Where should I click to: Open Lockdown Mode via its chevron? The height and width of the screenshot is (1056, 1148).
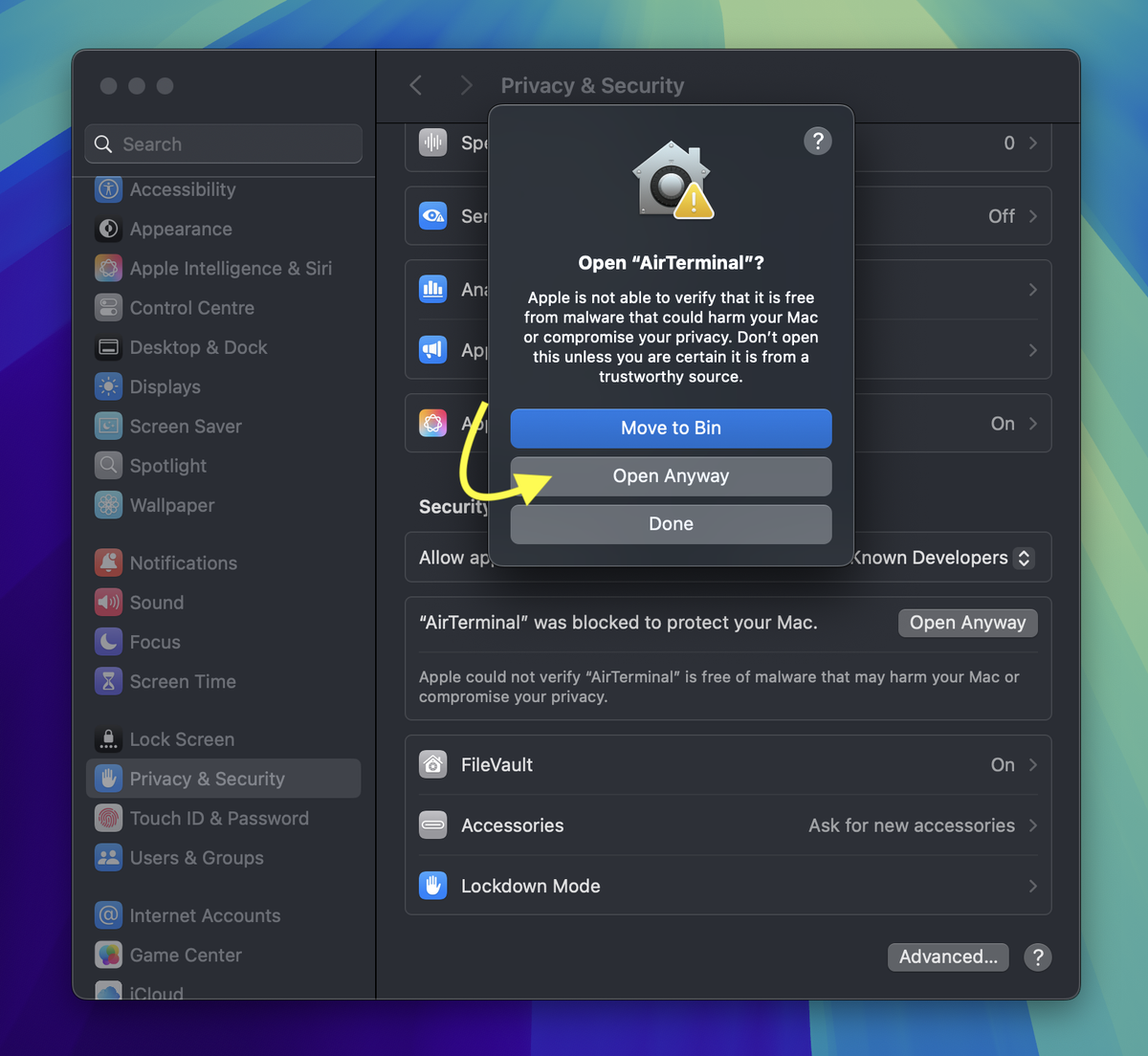point(1032,886)
